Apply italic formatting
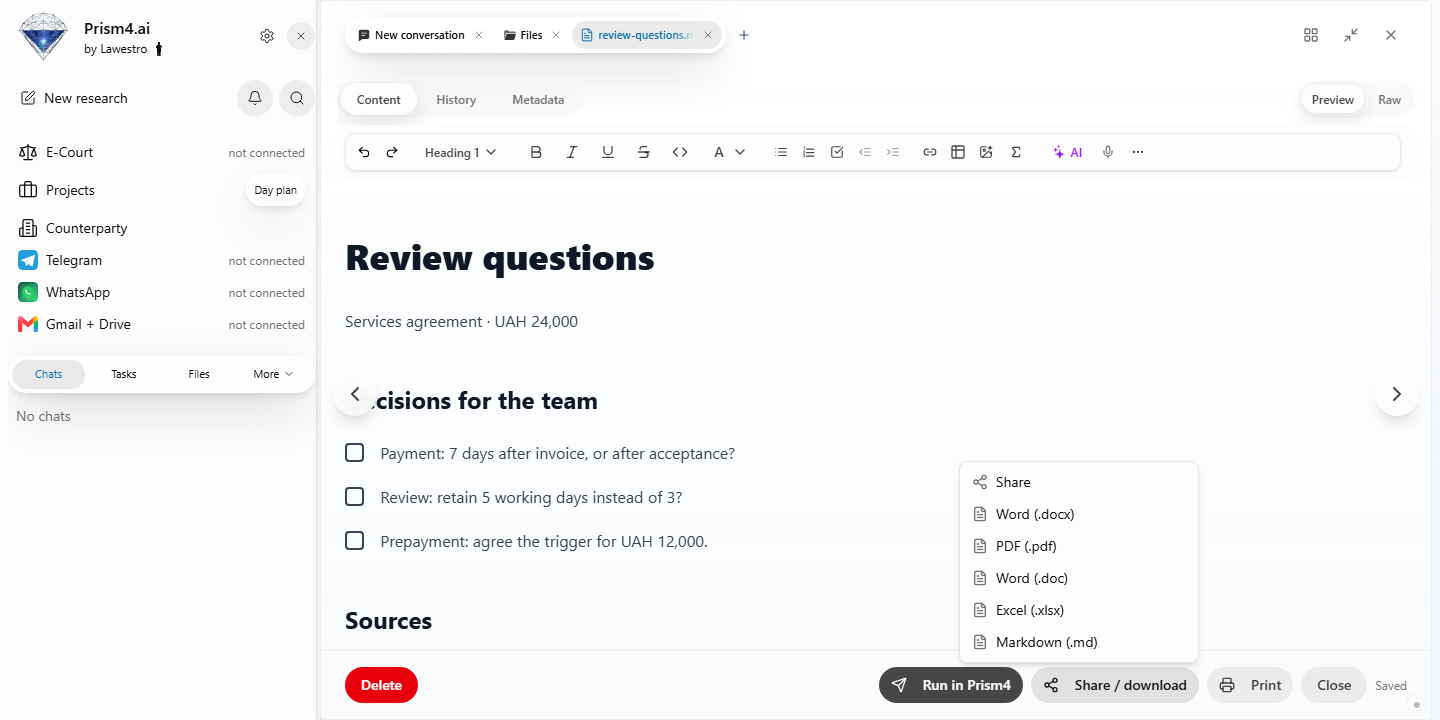1440x720 pixels. tap(572, 152)
